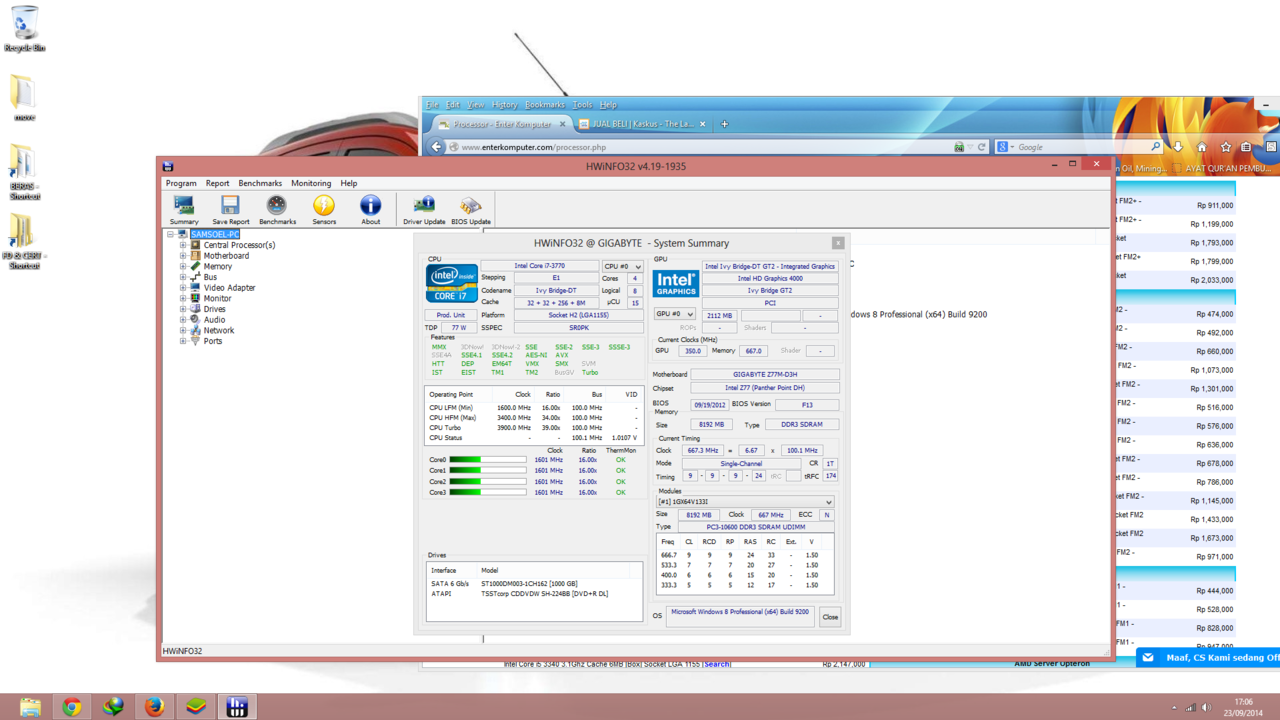Click Firefox bookmark star icon

point(1225,147)
